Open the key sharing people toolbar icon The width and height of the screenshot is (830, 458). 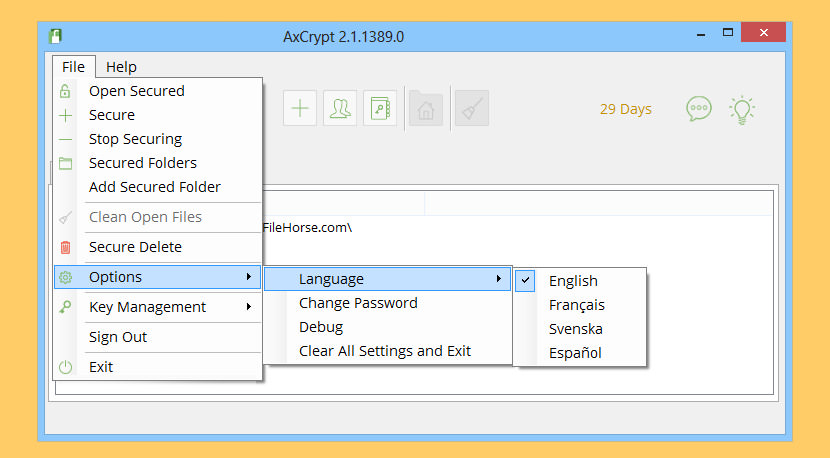pos(340,109)
